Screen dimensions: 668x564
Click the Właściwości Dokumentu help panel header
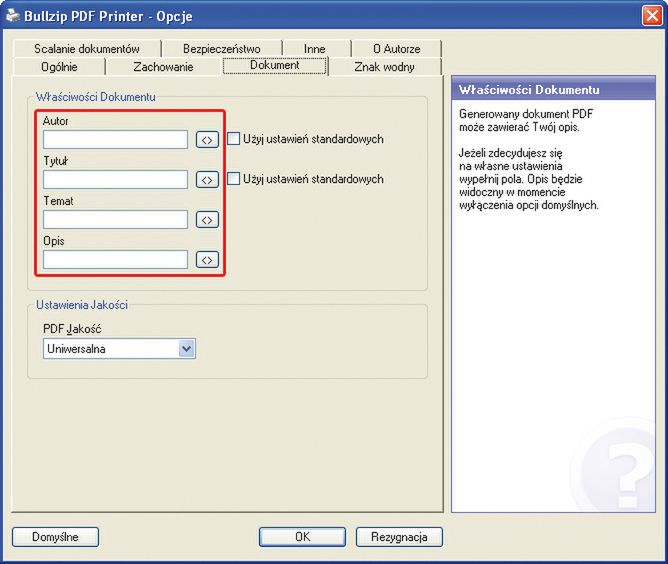click(553, 89)
